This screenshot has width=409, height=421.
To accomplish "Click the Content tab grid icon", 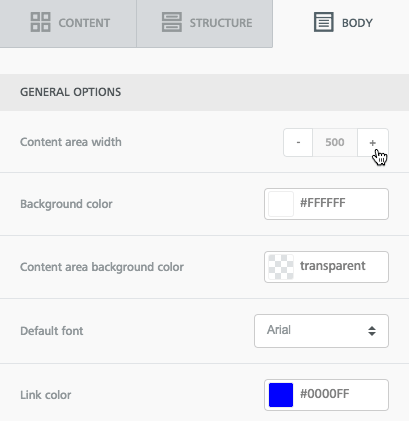I will pyautogui.click(x=40, y=22).
